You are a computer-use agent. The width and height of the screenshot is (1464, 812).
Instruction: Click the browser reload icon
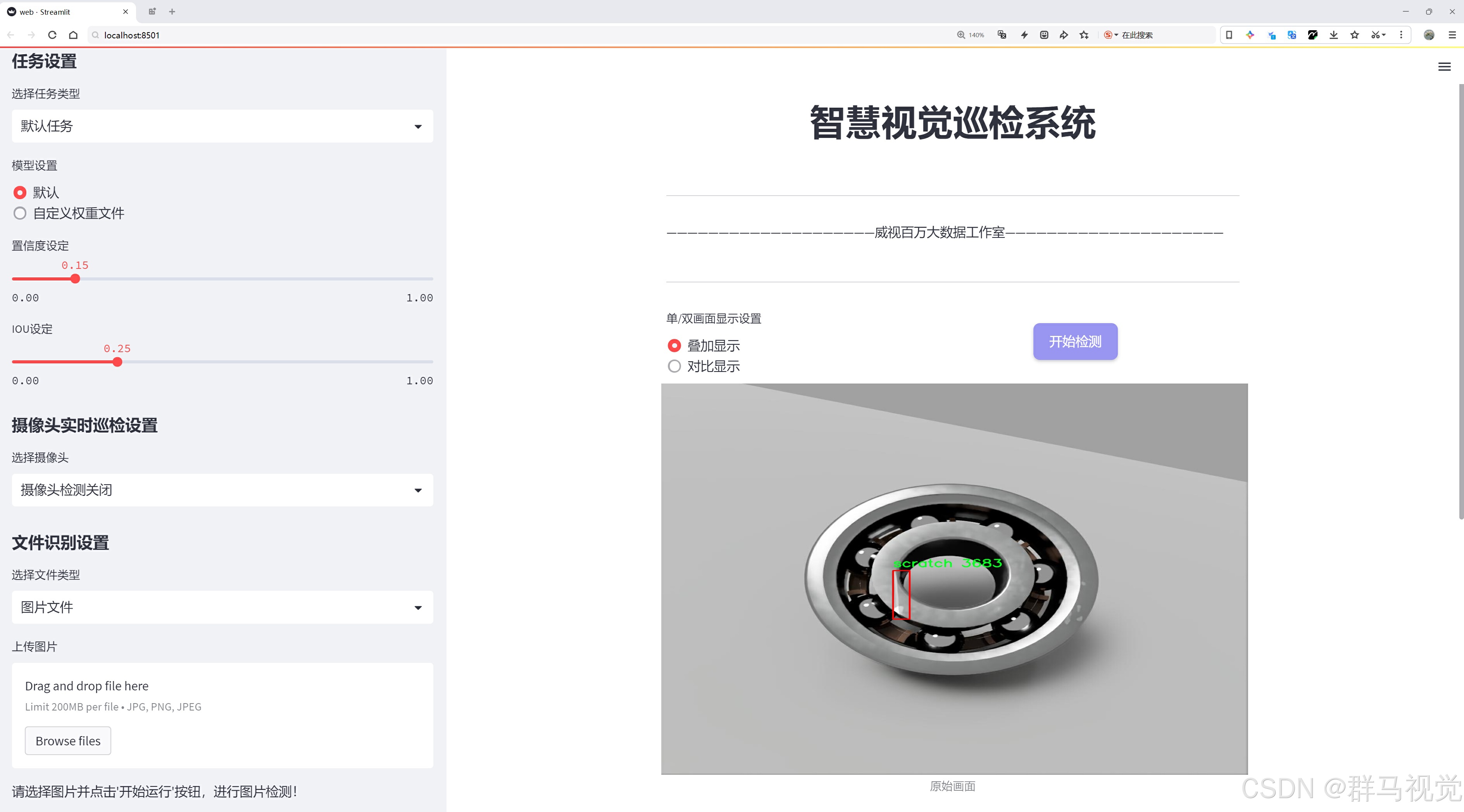(x=52, y=35)
